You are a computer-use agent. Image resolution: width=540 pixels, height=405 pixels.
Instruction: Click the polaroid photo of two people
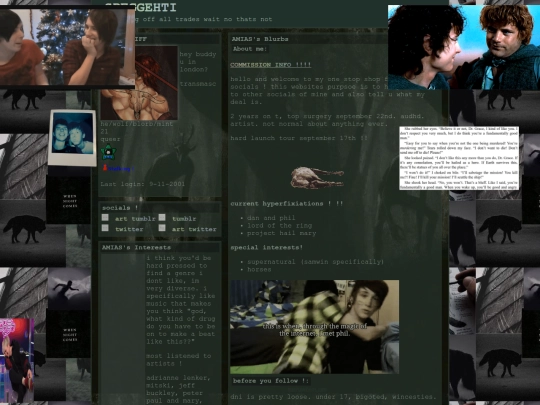(72, 138)
